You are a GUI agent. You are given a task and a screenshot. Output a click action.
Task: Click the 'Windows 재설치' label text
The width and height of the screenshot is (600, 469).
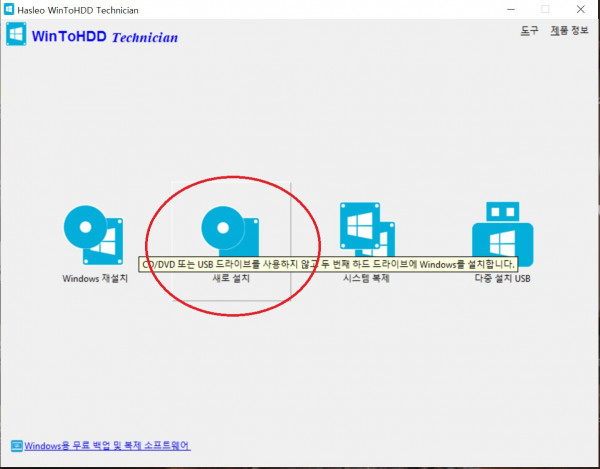tap(95, 278)
